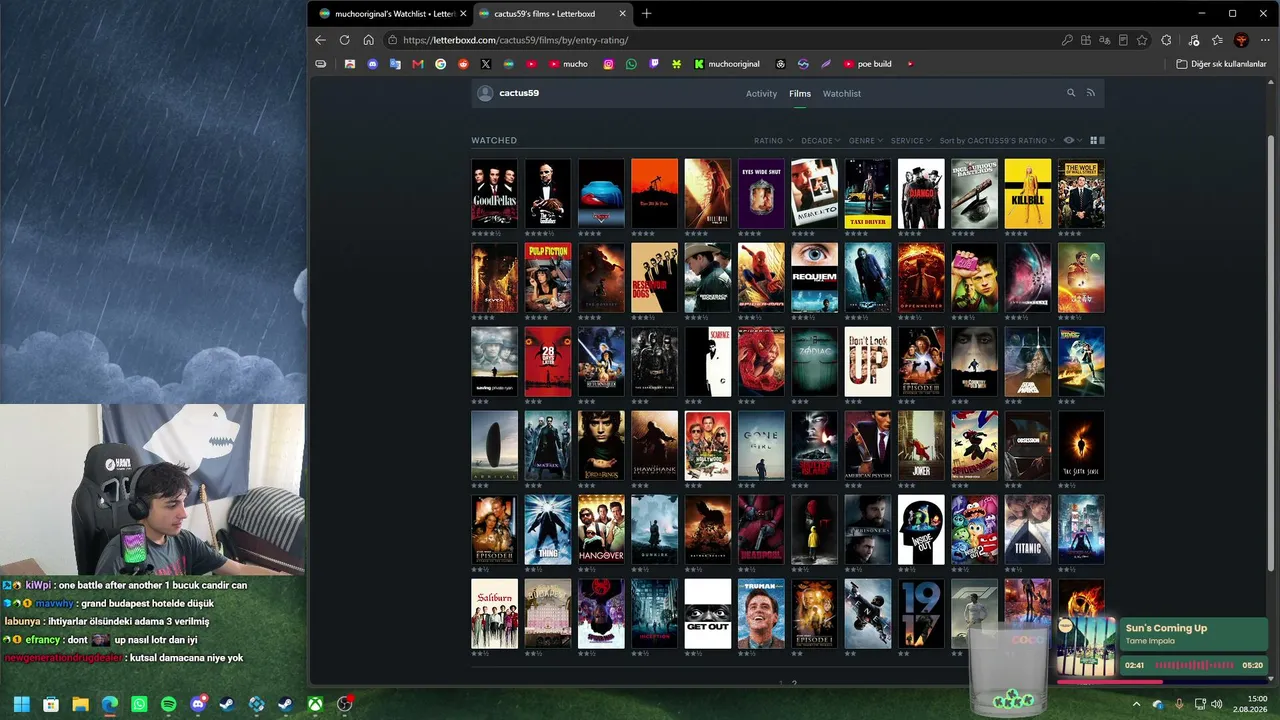Image resolution: width=1280 pixels, height=720 pixels.
Task: Expand the SERVICE filter dropdown
Action: tap(911, 141)
